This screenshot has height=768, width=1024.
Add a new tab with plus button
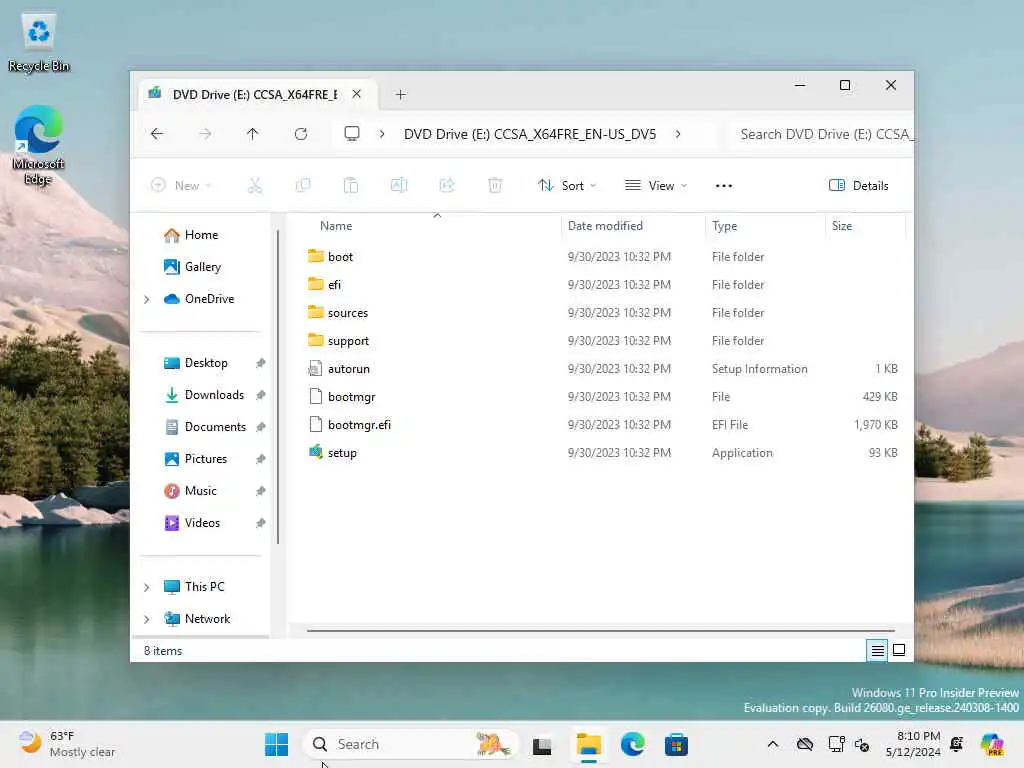point(401,95)
